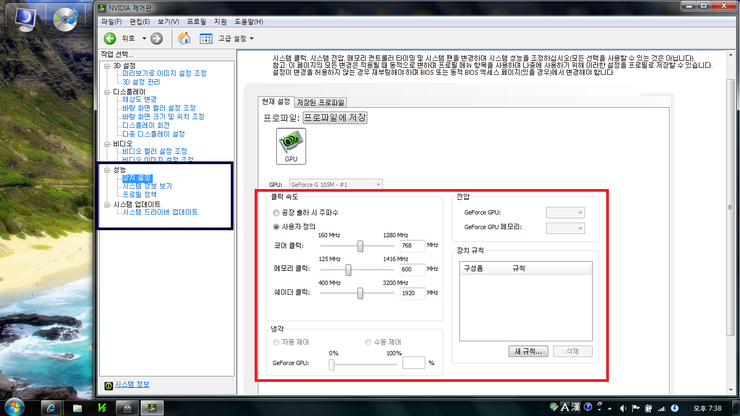The height and width of the screenshot is (416, 740).
Task: Collapse the 비디오 tree node
Action: tap(107, 144)
